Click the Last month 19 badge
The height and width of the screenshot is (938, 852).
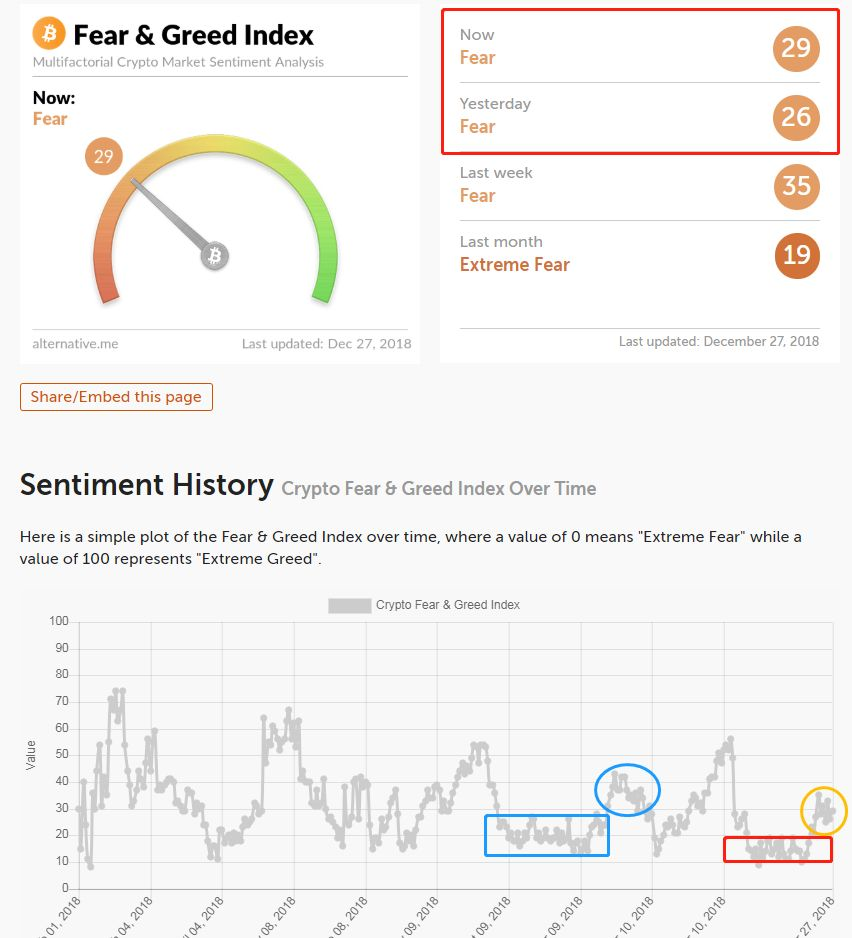[797, 255]
